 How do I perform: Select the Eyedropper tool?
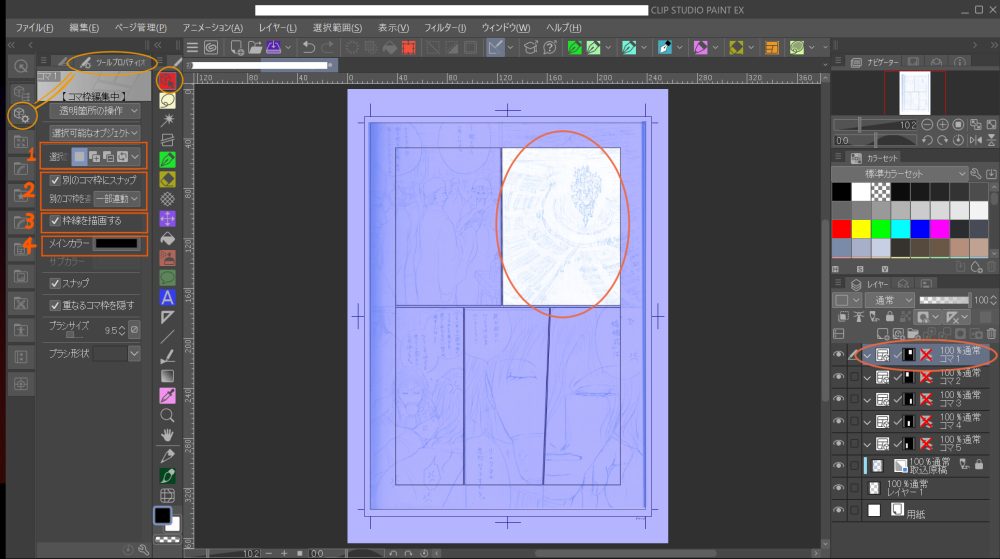tap(168, 394)
